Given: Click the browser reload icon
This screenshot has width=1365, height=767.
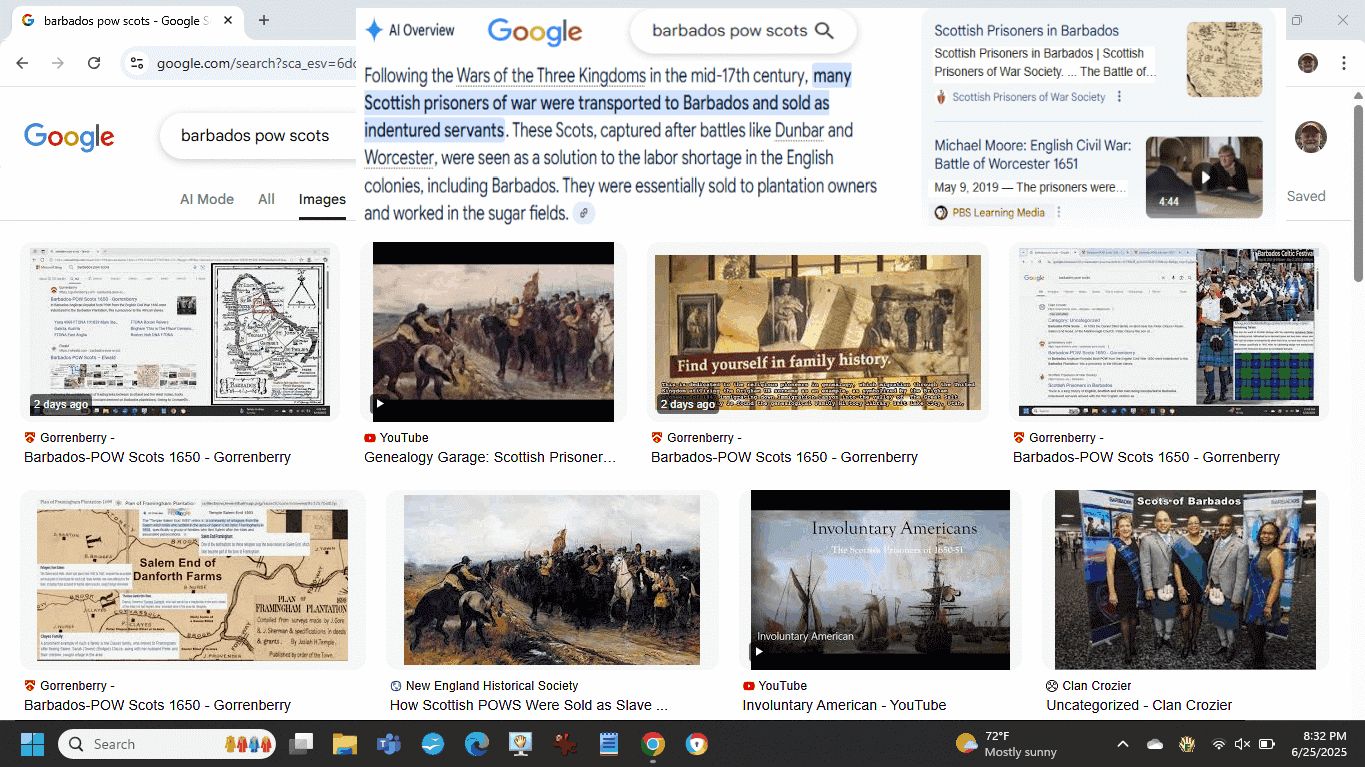Looking at the screenshot, I should (x=94, y=63).
